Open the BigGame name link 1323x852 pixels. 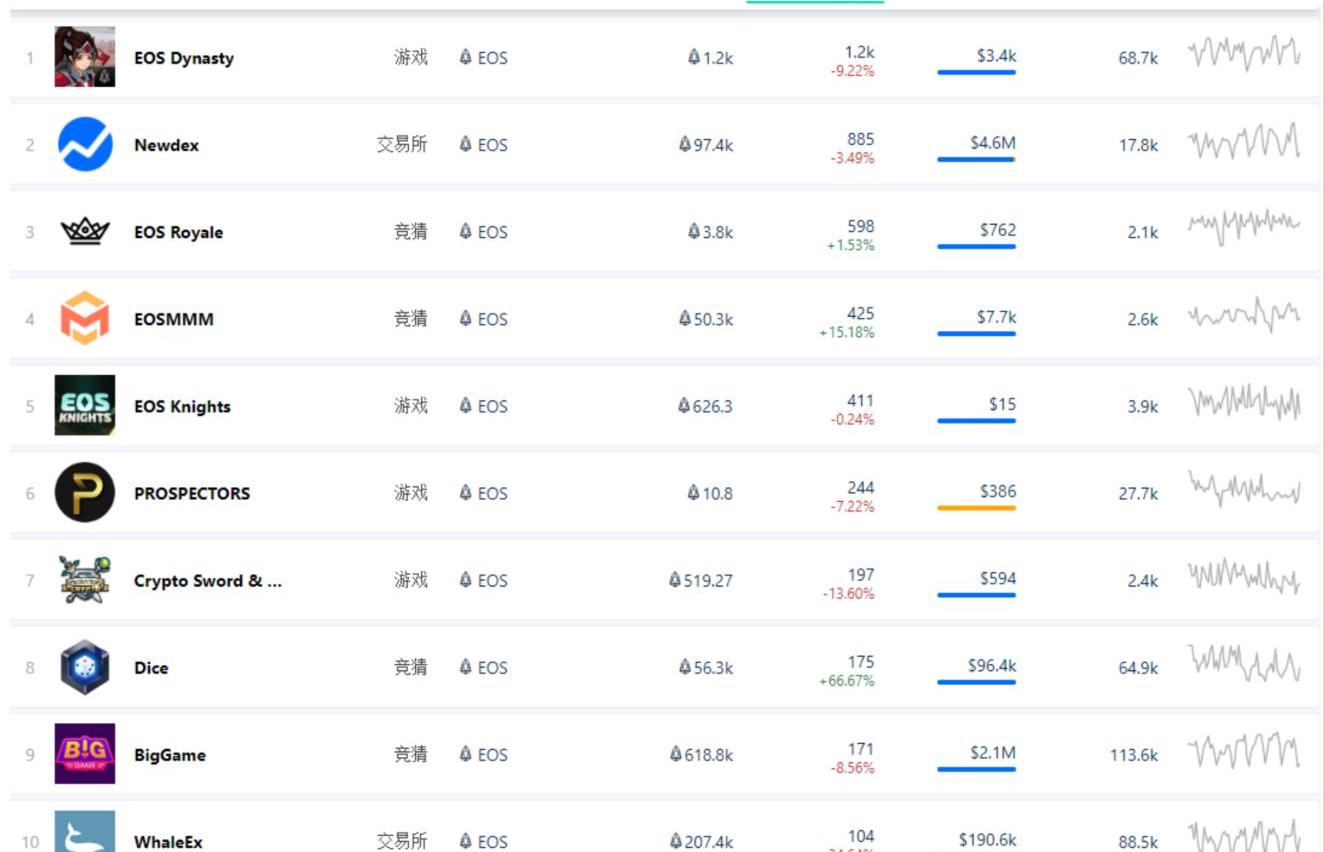pos(170,755)
